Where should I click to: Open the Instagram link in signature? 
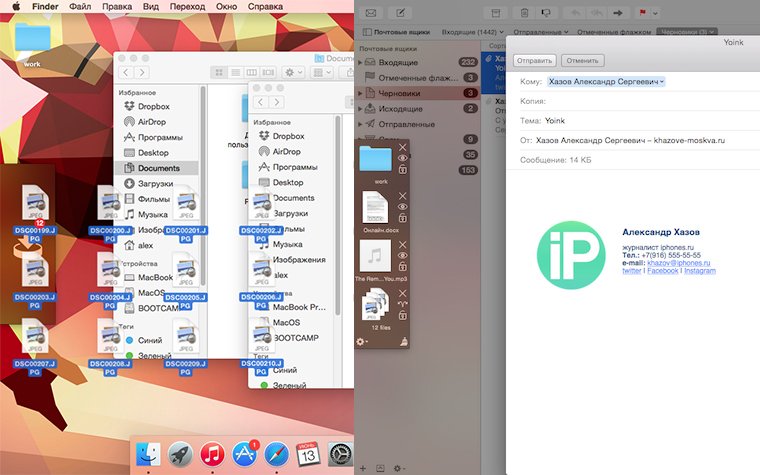click(x=700, y=270)
